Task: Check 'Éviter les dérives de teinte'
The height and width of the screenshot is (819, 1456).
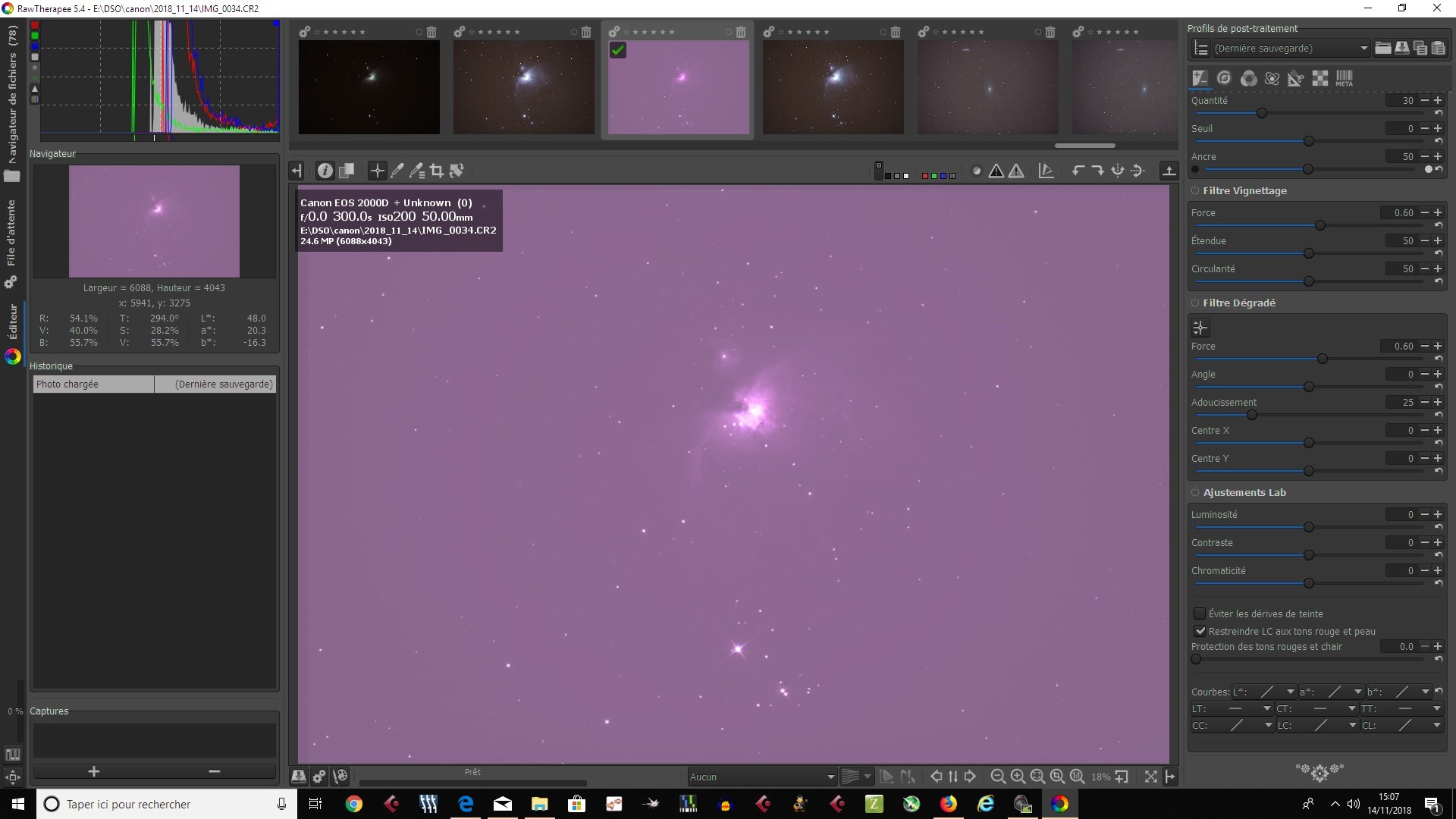Action: [x=1200, y=613]
